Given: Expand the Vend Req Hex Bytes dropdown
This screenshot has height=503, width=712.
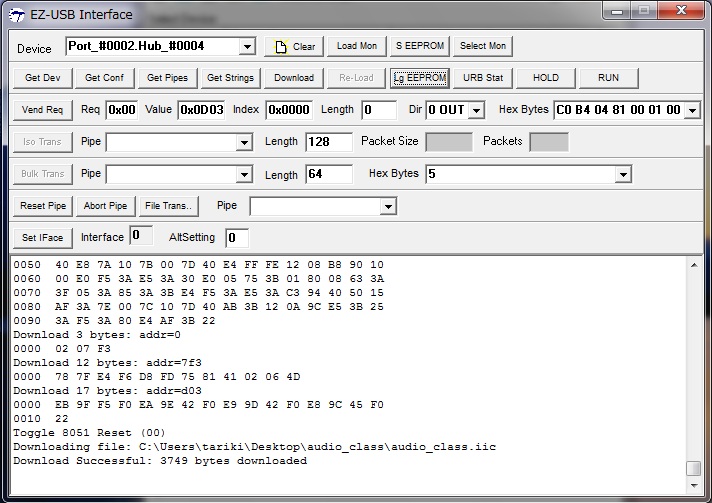Looking at the screenshot, I should click(692, 110).
